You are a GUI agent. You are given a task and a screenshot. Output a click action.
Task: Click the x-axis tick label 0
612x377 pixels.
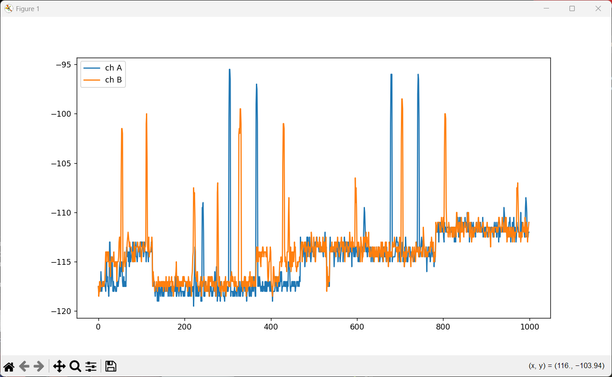(x=98, y=327)
